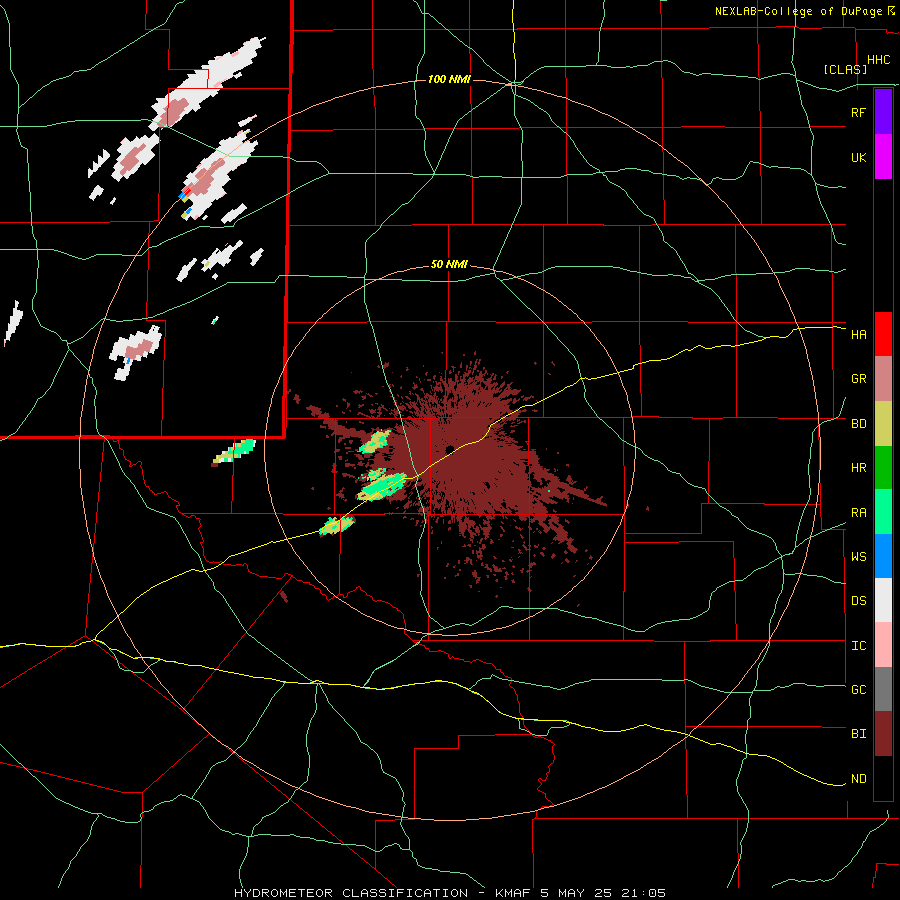Click the IC legend label

[x=858, y=646]
